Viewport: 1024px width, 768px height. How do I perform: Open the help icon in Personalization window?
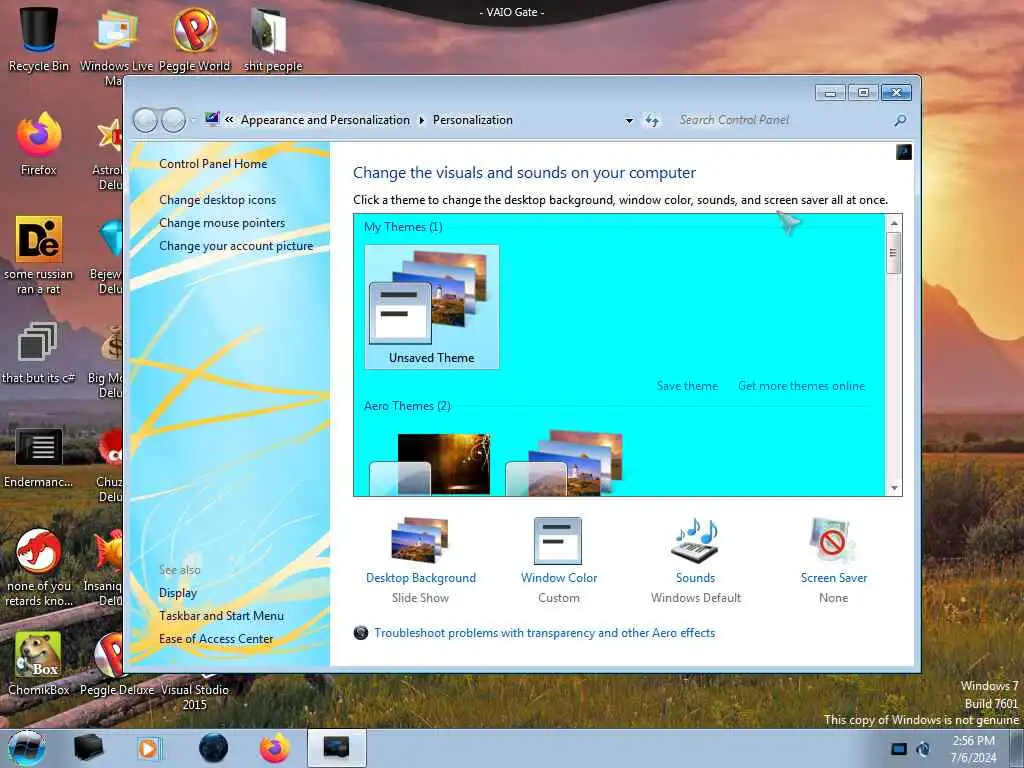pyautogui.click(x=904, y=152)
